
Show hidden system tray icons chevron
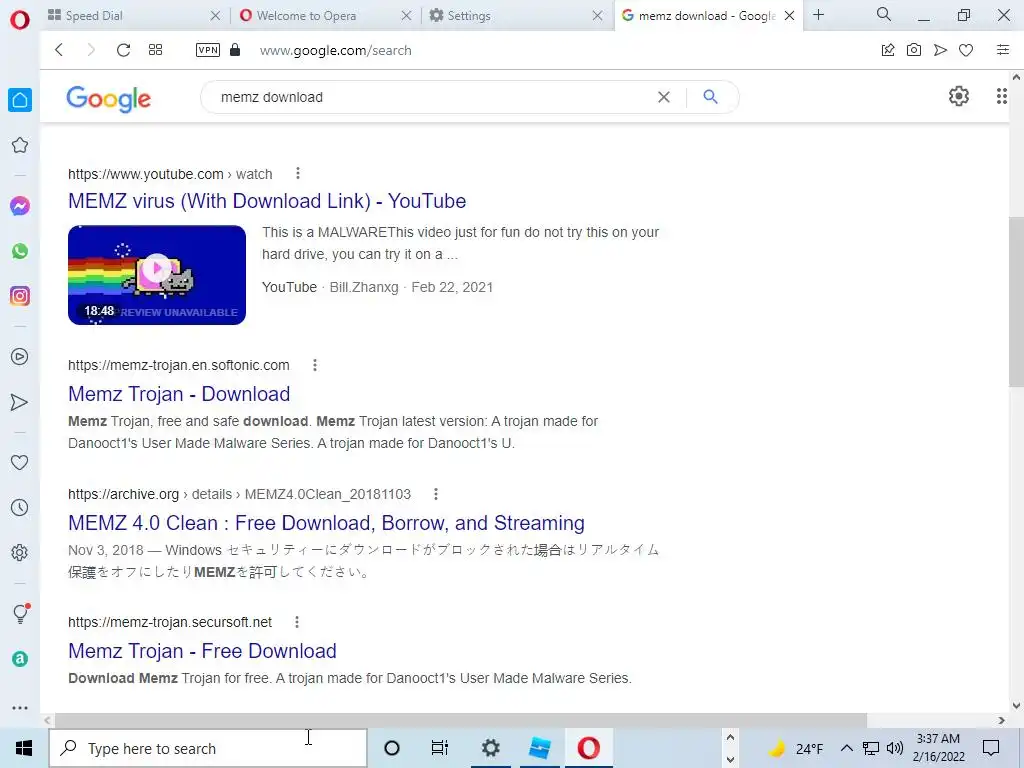[x=846, y=748]
